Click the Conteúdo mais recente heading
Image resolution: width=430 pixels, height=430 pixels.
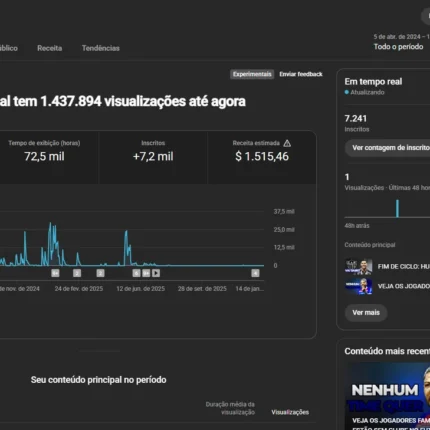(387, 351)
